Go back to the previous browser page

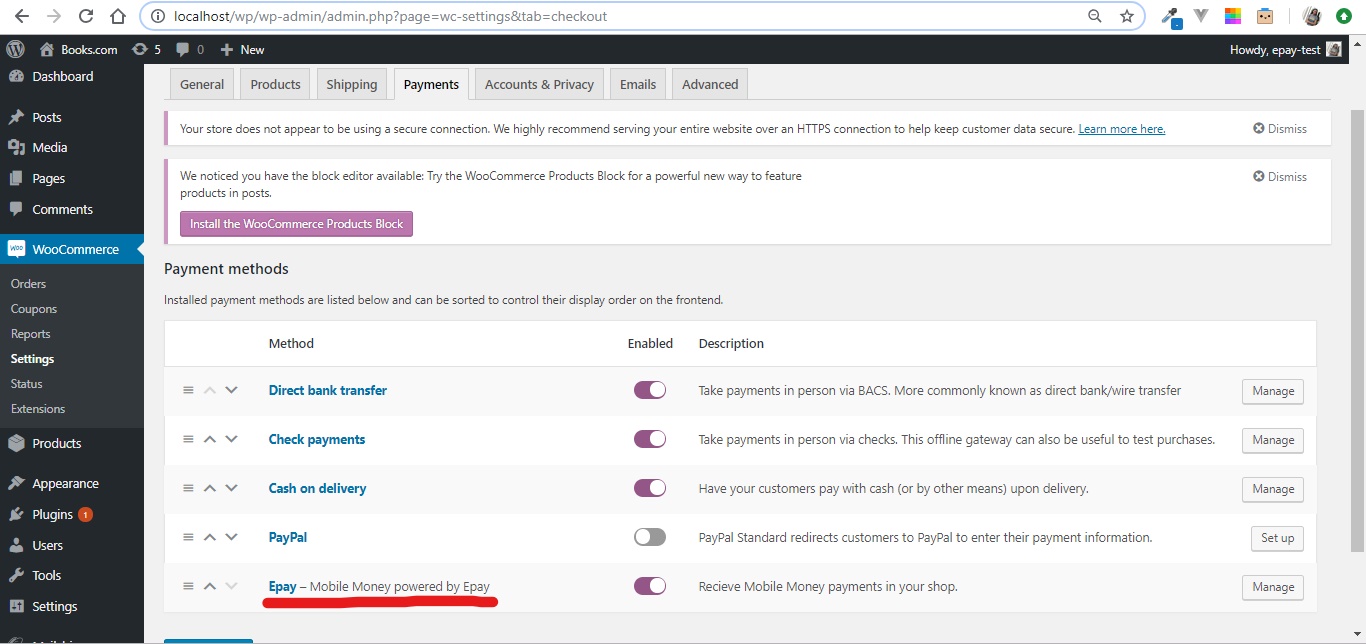coord(21,16)
